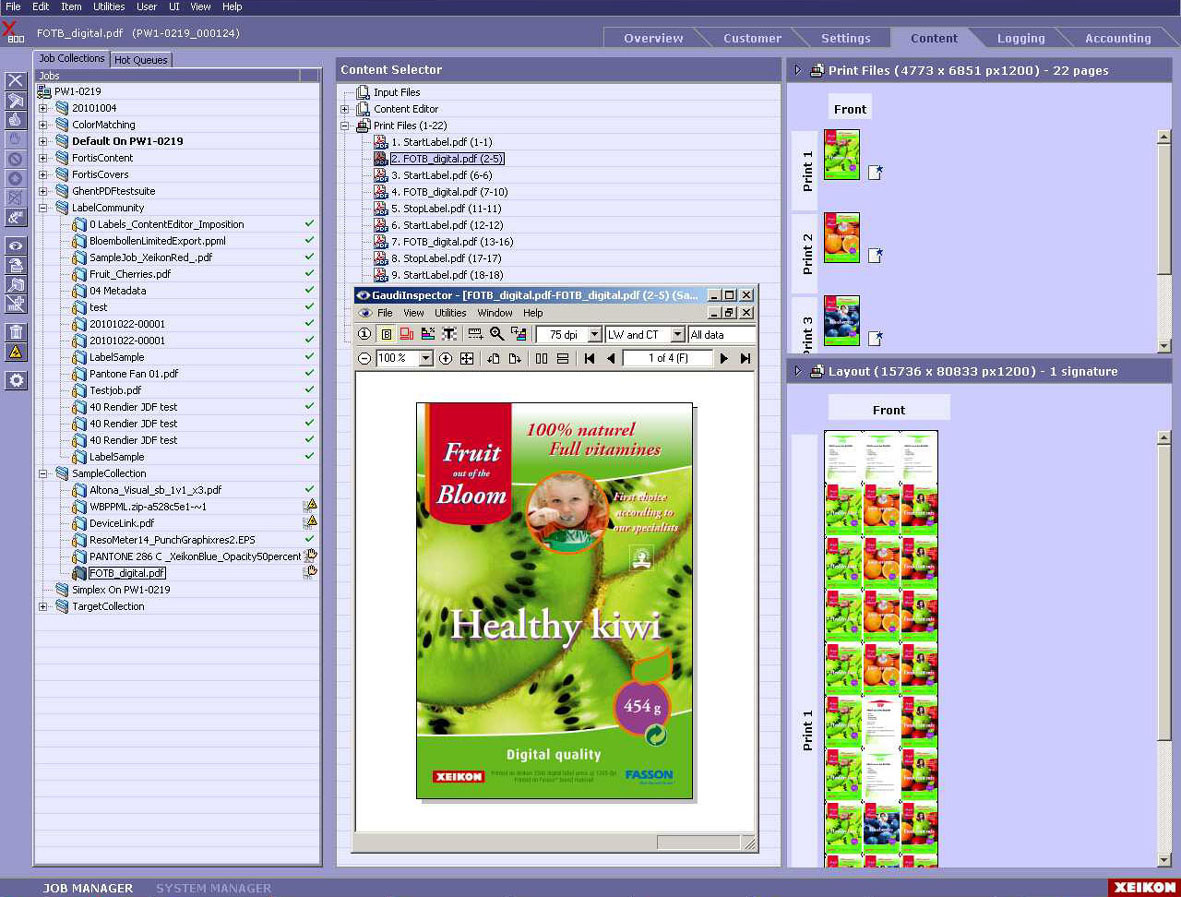
Task: Click the info icon in GaudiInspector toolbar
Action: (366, 336)
